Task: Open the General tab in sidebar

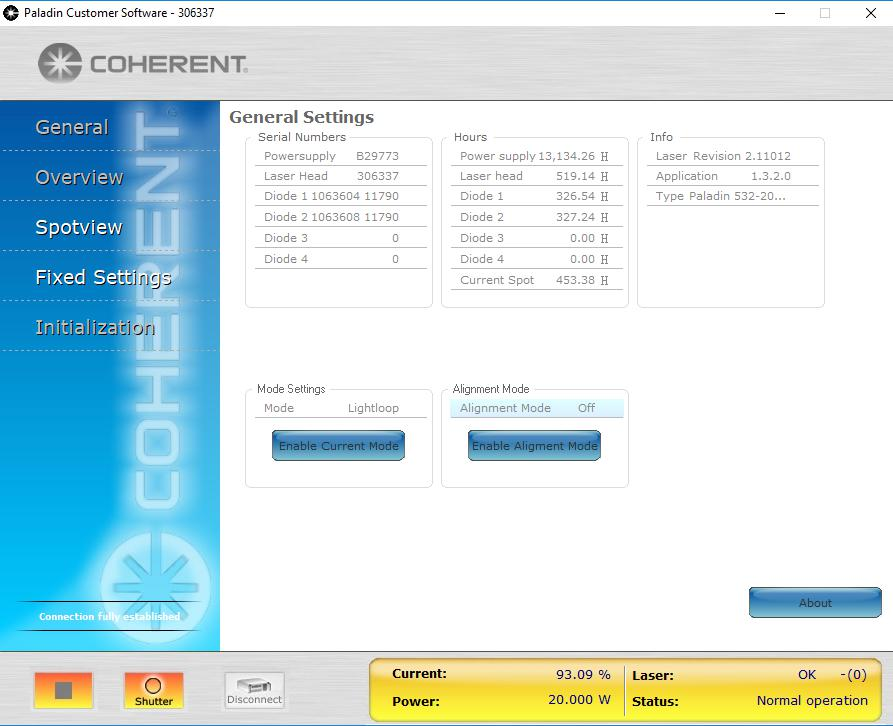Action: 72,127
